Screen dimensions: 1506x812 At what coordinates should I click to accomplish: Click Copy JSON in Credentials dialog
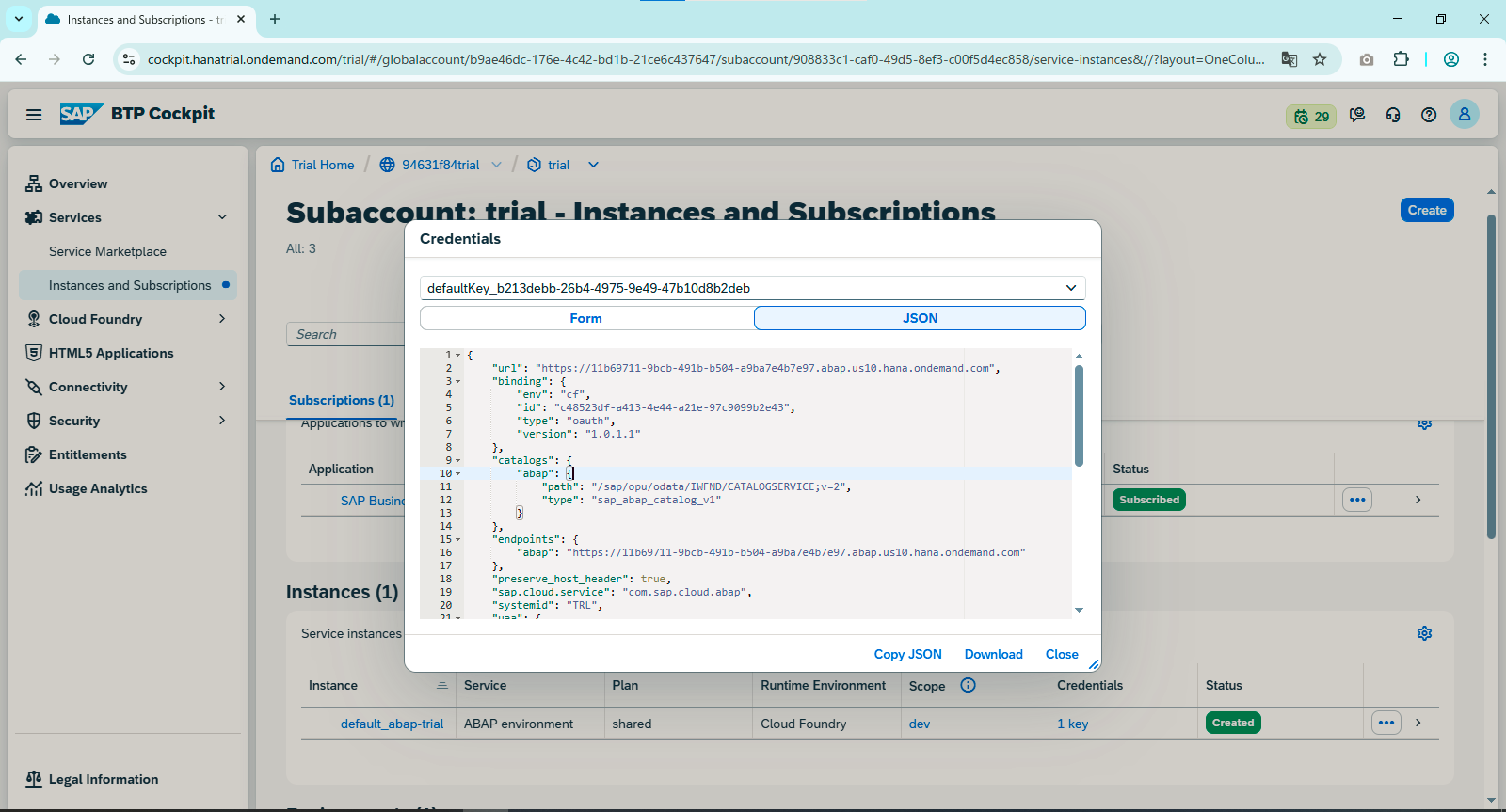click(x=907, y=654)
